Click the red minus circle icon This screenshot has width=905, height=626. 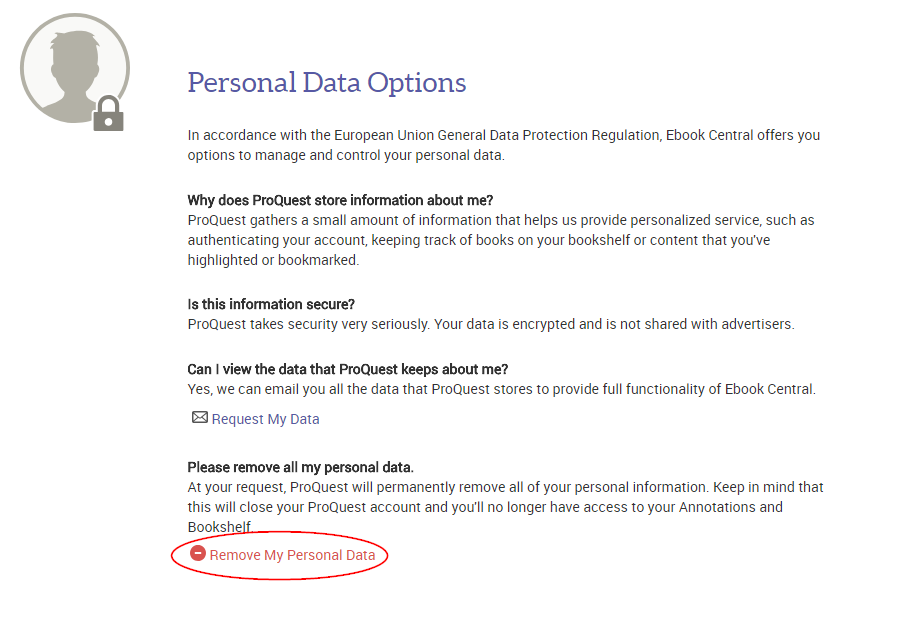(198, 554)
